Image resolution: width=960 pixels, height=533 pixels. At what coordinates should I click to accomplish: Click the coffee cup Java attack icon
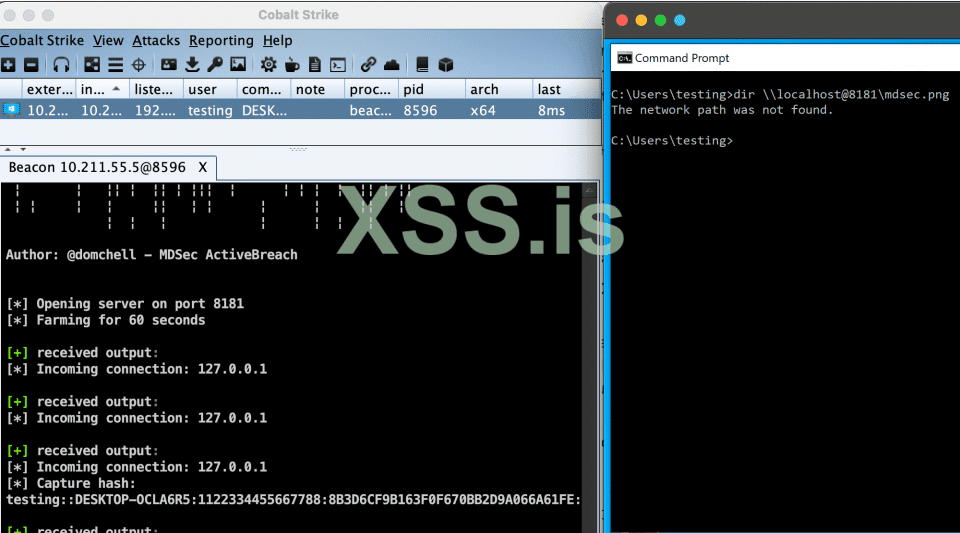pos(292,65)
